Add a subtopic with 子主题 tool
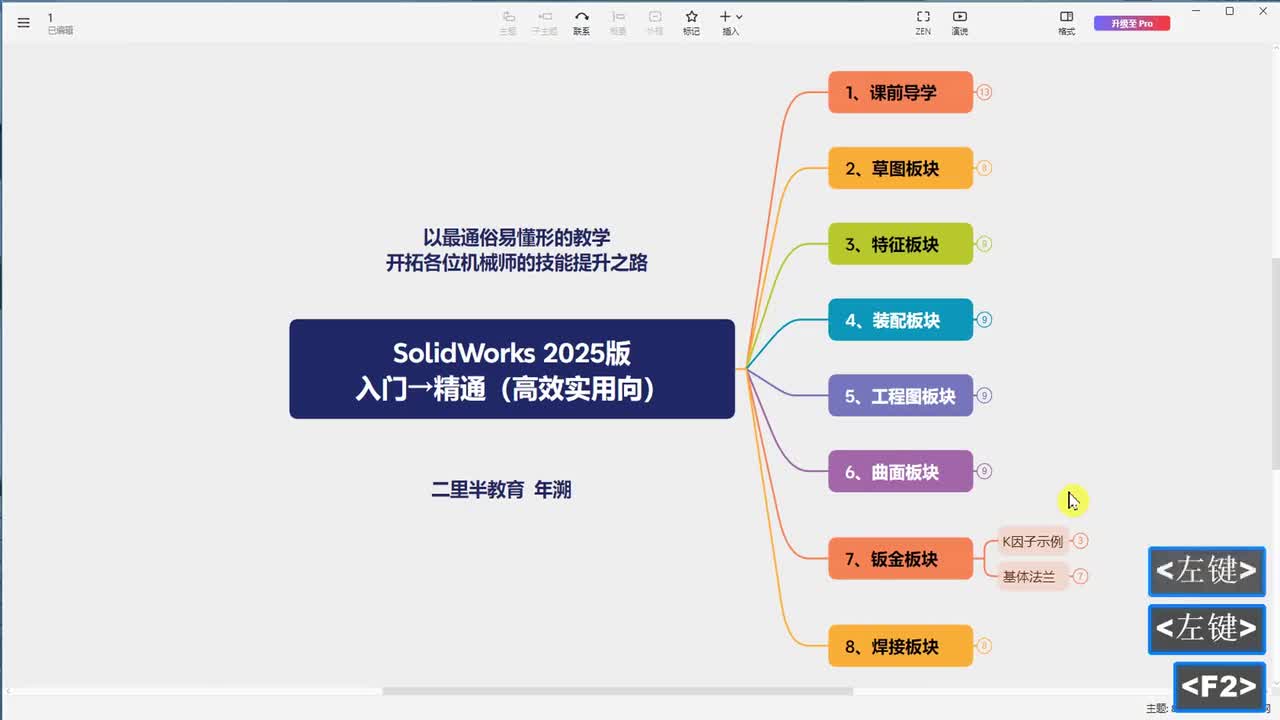Viewport: 1280px width, 720px height. pos(544,22)
